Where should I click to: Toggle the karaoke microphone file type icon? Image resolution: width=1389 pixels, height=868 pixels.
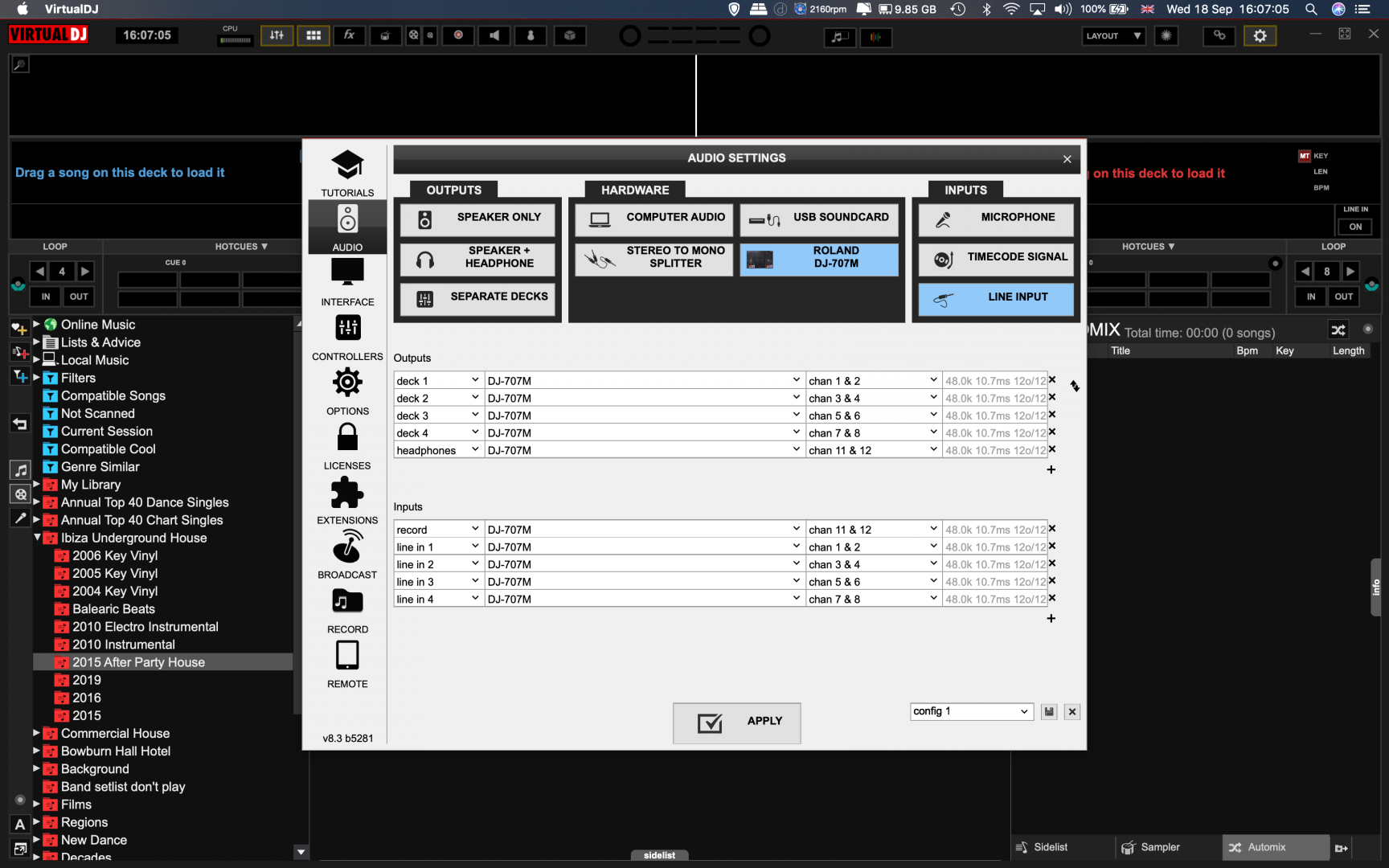[x=21, y=518]
